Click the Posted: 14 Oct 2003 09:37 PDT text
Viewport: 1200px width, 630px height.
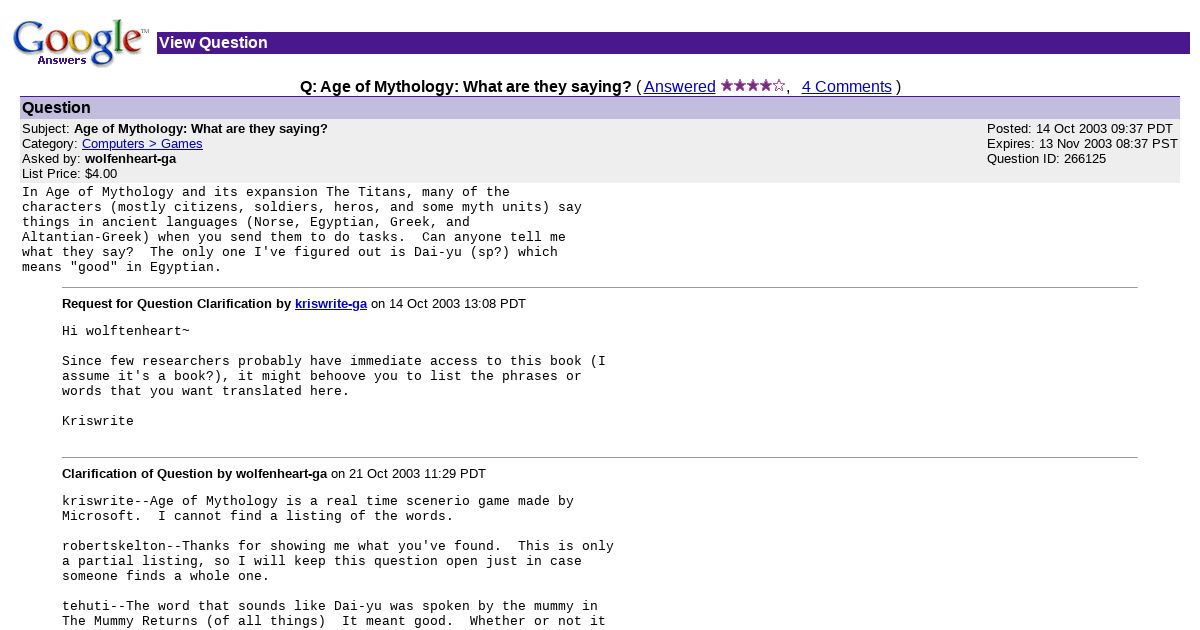1079,129
